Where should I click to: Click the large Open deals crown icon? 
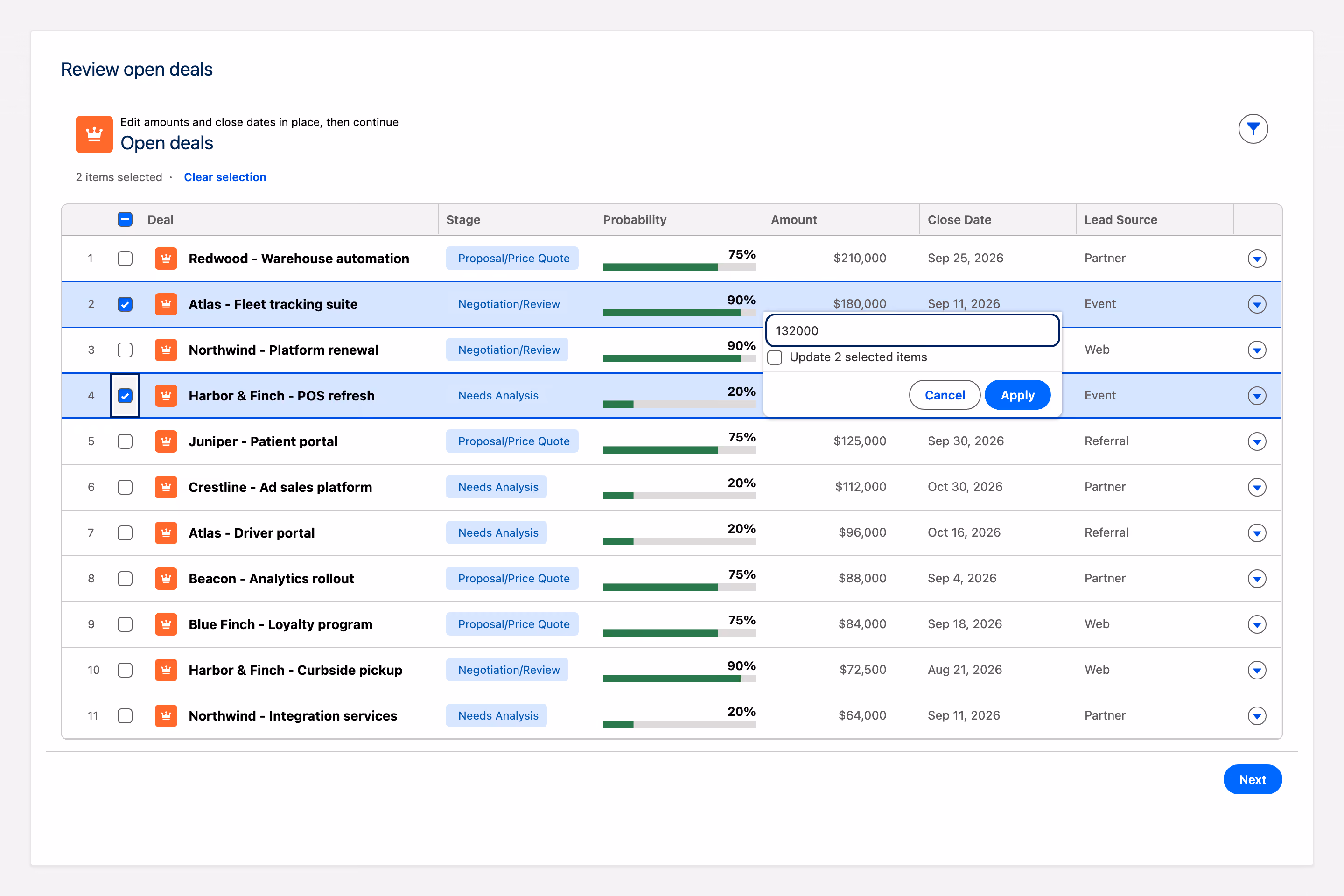[x=94, y=134]
